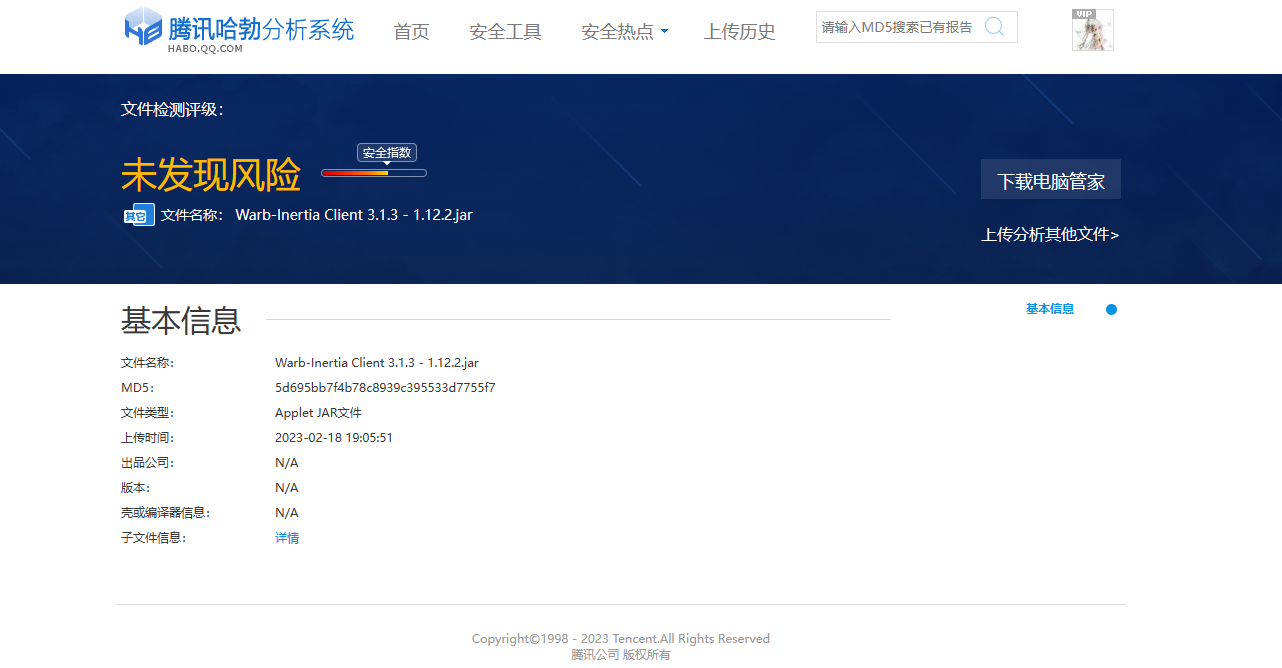
Task: Open the 详情 sub-file link
Action: (287, 538)
